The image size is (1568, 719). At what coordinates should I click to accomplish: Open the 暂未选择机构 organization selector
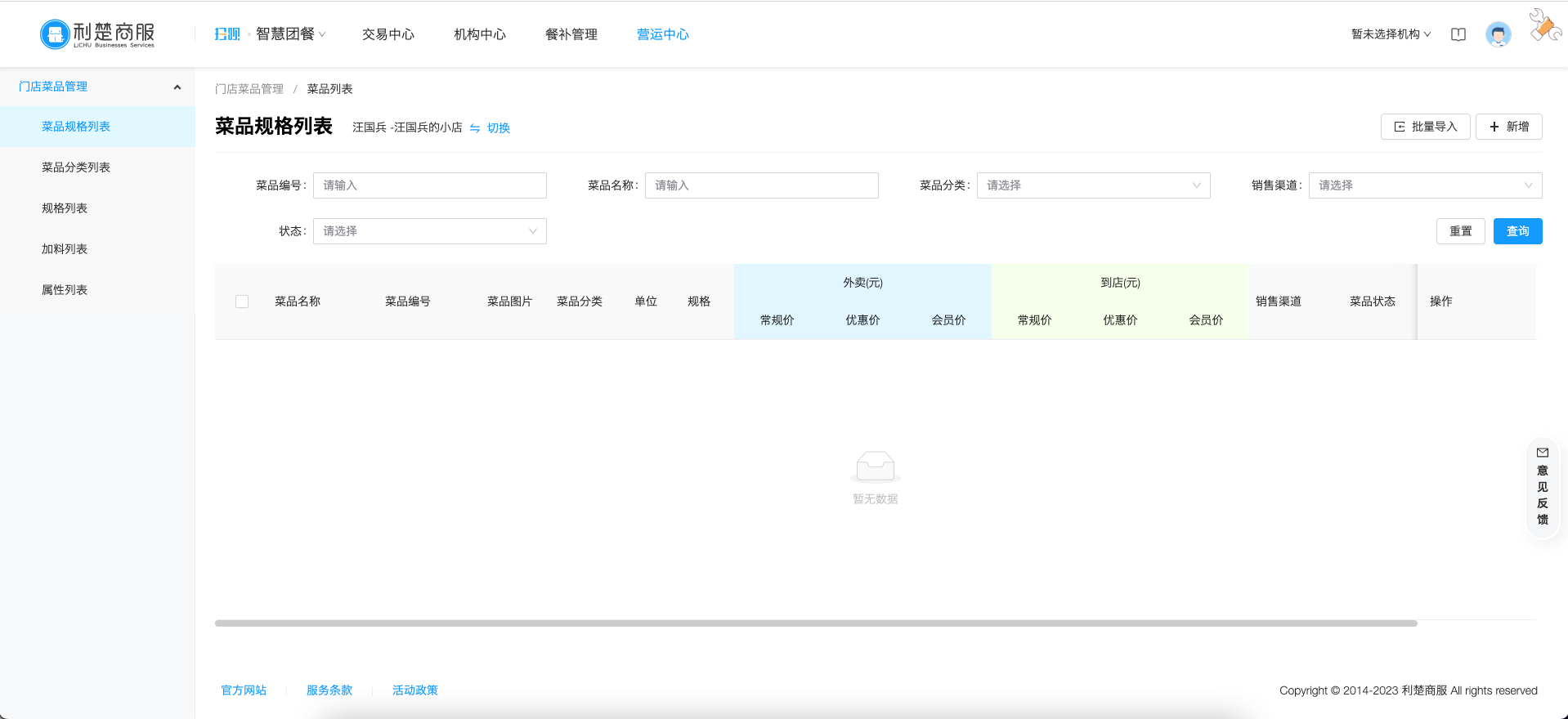click(1391, 34)
